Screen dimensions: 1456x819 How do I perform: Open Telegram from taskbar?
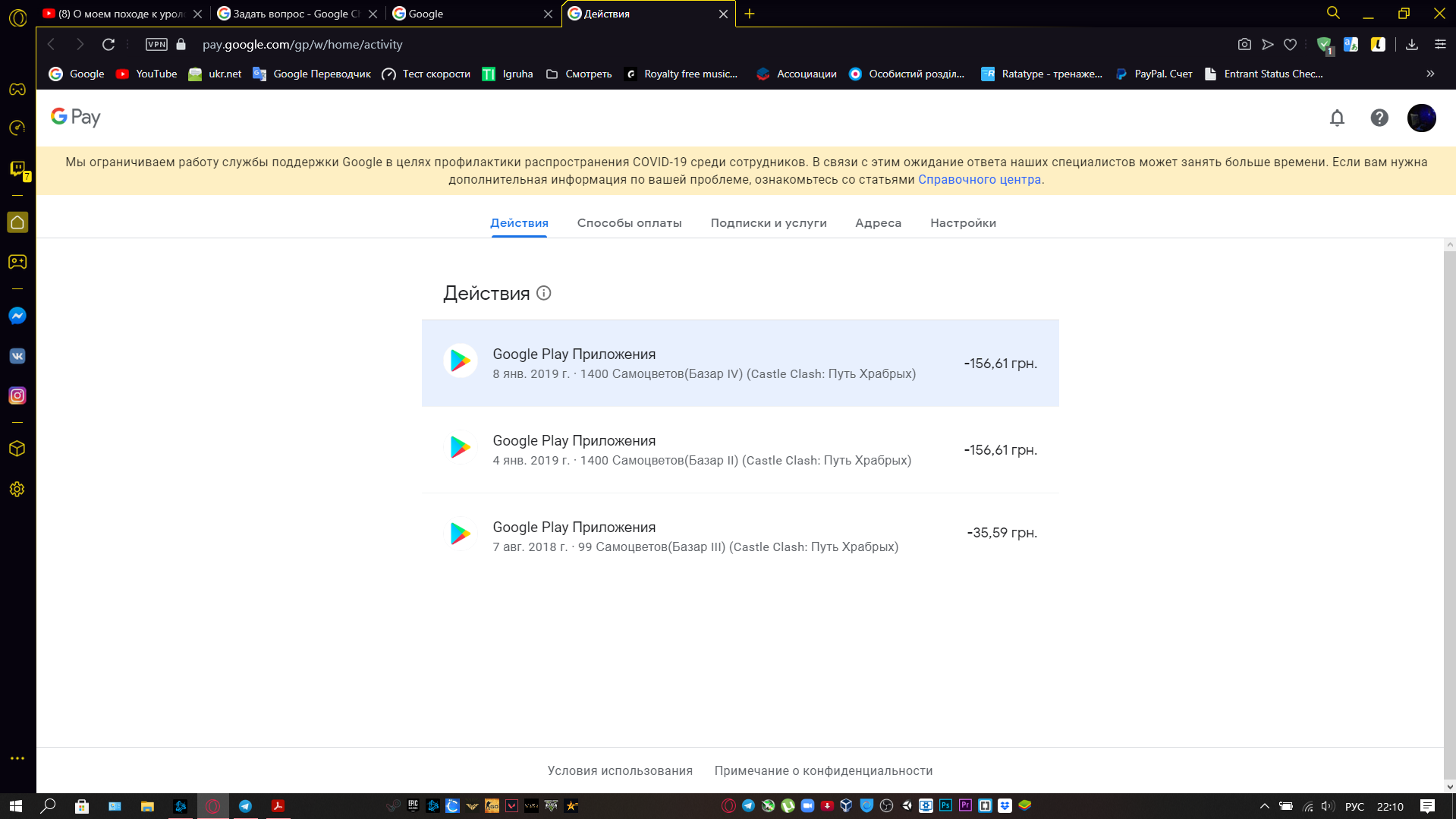pyautogui.click(x=245, y=806)
